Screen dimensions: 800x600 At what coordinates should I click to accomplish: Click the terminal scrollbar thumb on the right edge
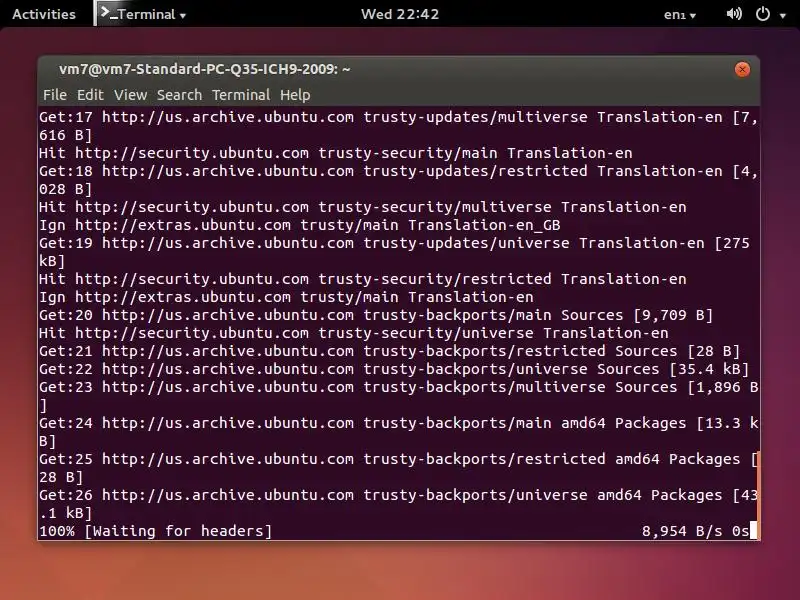coord(758,495)
